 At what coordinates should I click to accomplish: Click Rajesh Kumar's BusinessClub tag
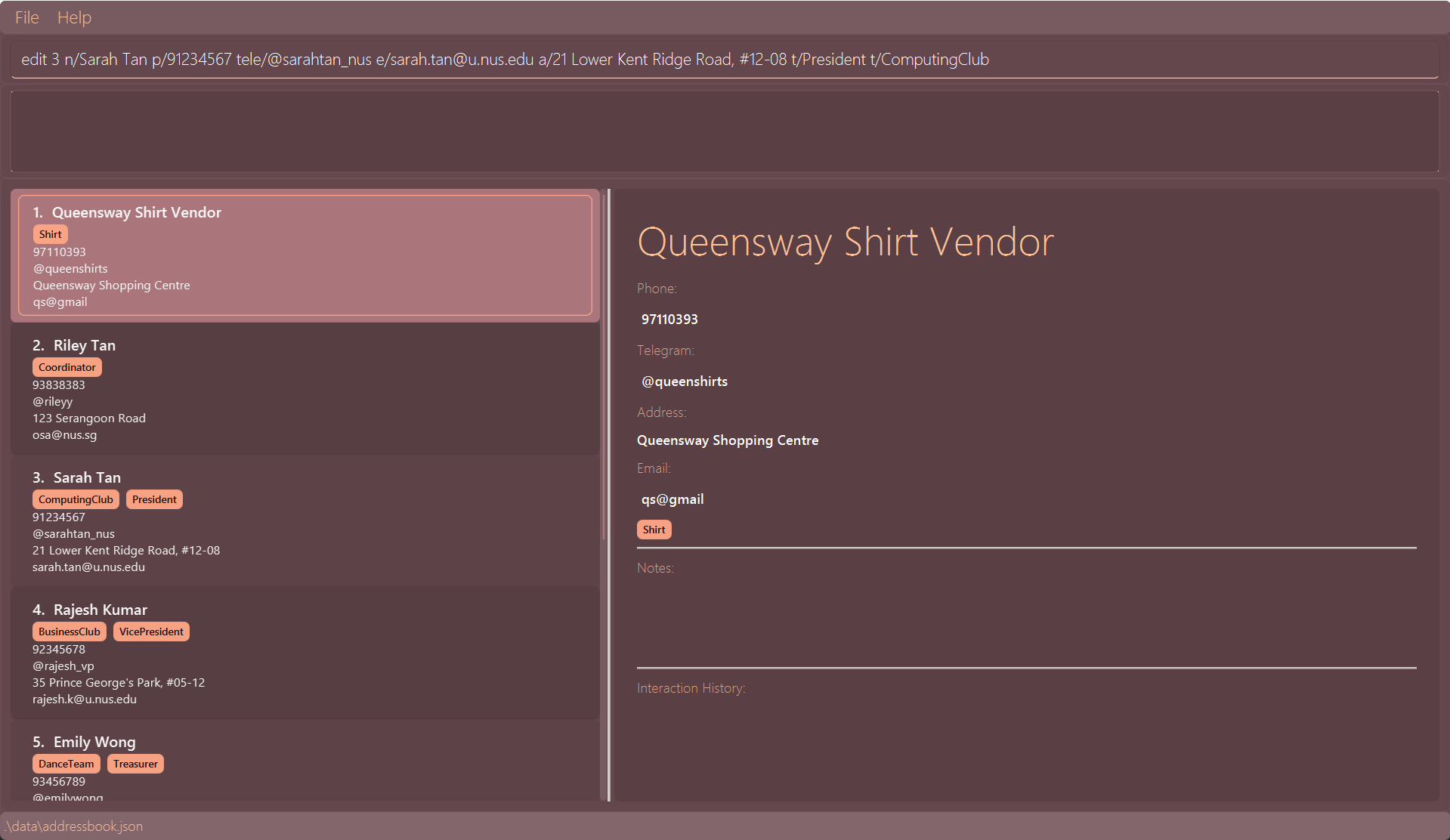[x=70, y=632]
